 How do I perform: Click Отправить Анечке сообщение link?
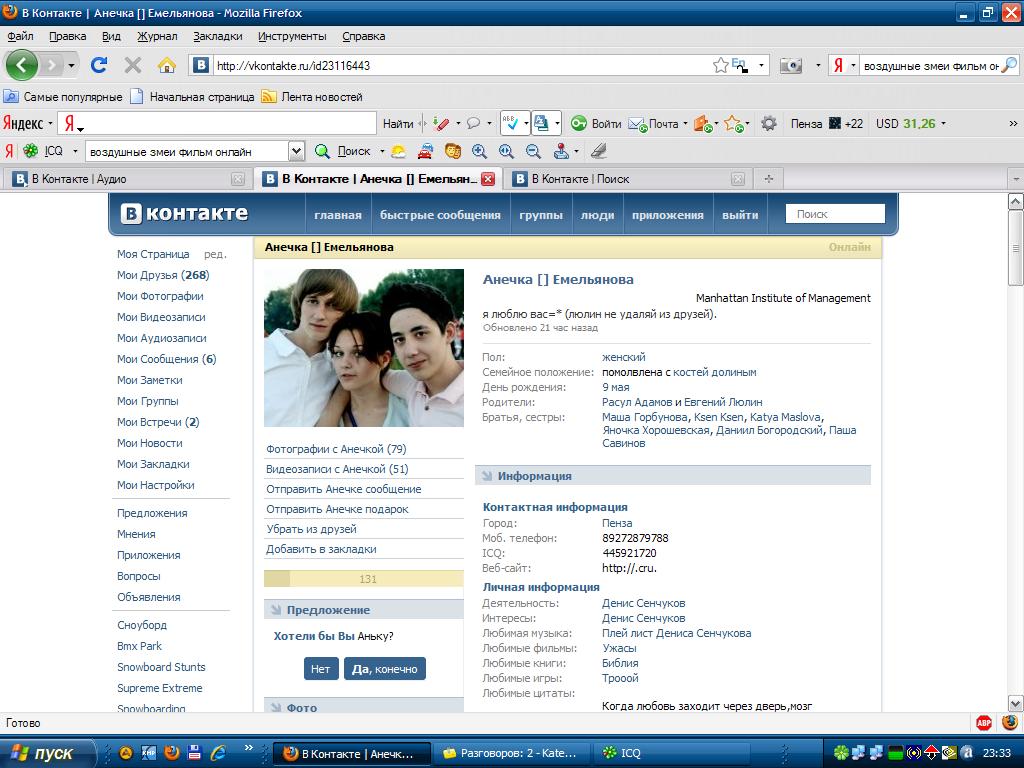[x=344, y=489]
